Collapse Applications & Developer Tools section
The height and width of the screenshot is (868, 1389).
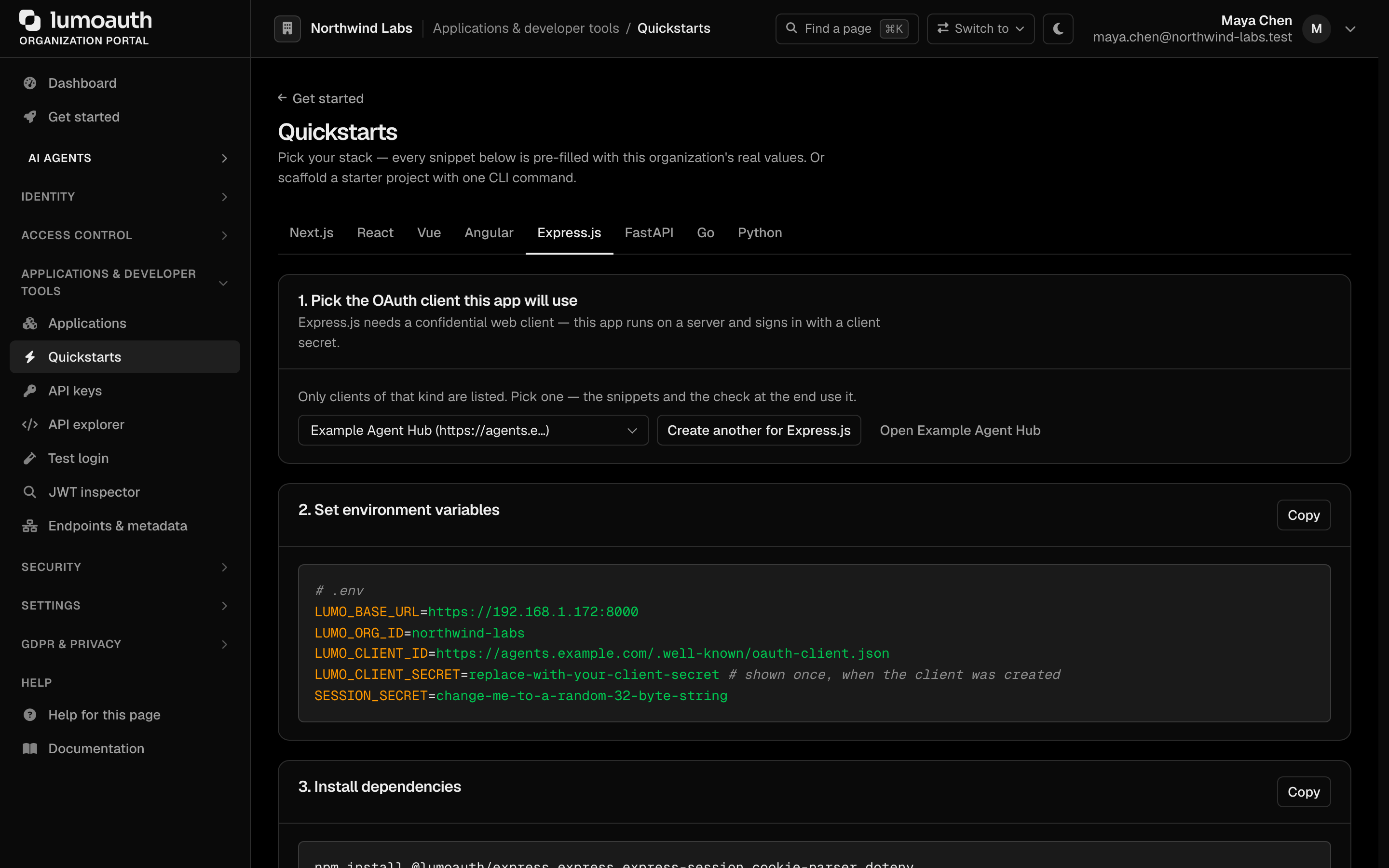tap(125, 283)
